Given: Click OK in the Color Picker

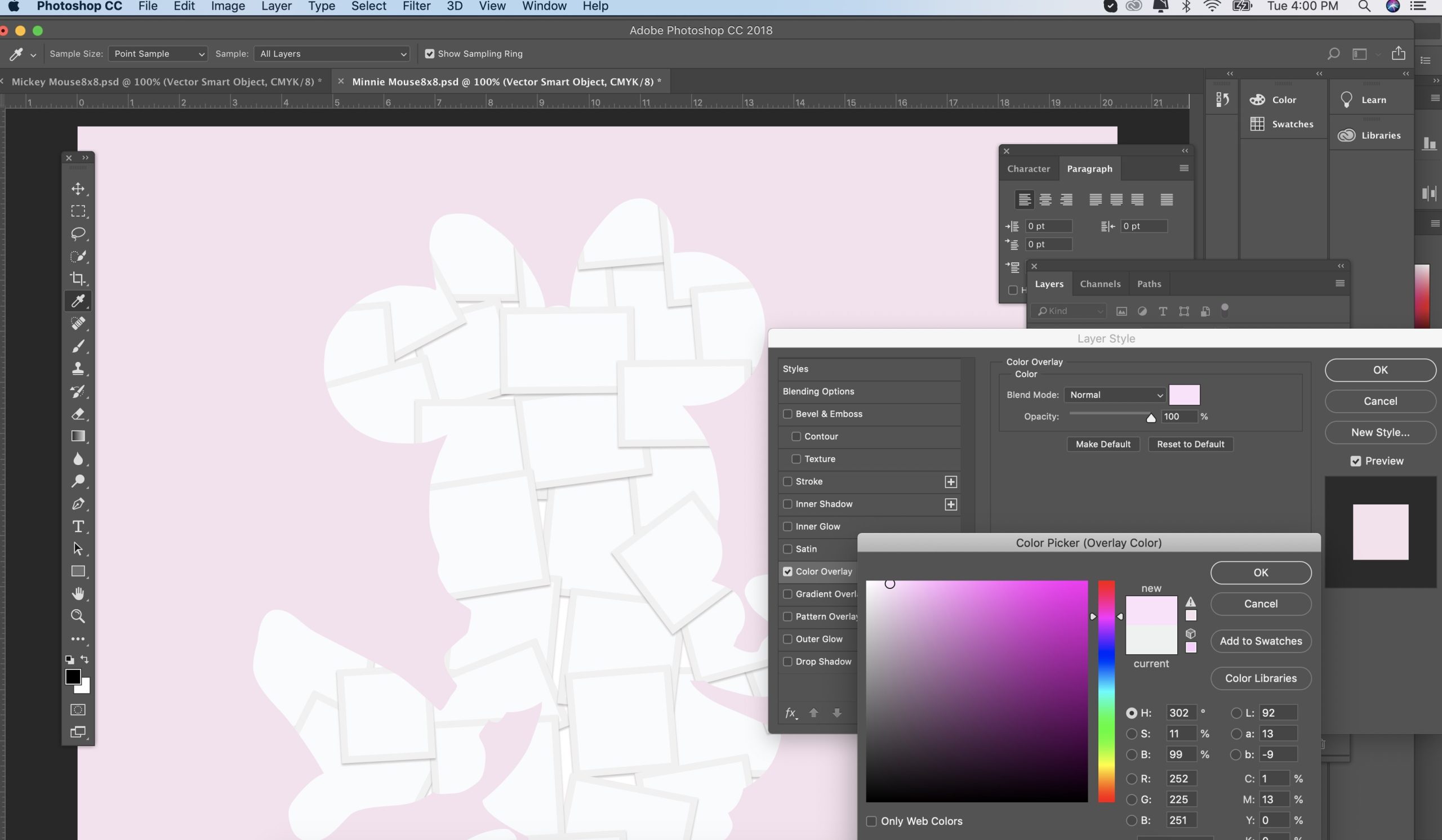Looking at the screenshot, I should 1261,573.
